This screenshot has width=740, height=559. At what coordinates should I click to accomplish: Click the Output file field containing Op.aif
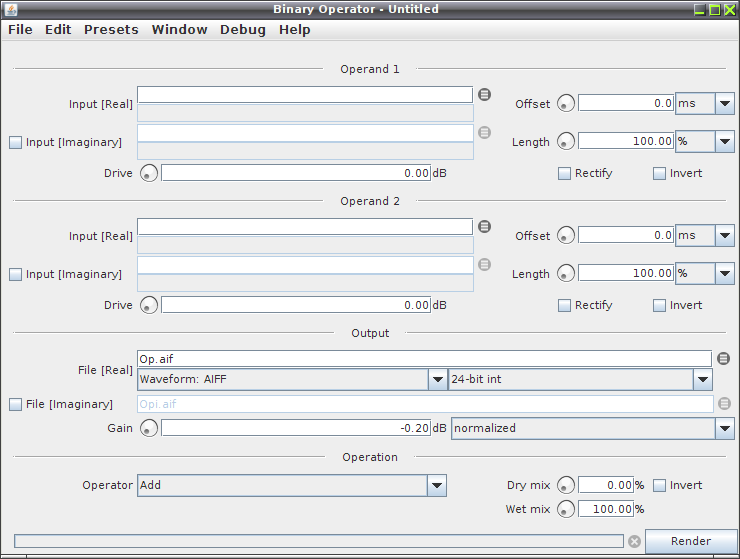pyautogui.click(x=424, y=359)
